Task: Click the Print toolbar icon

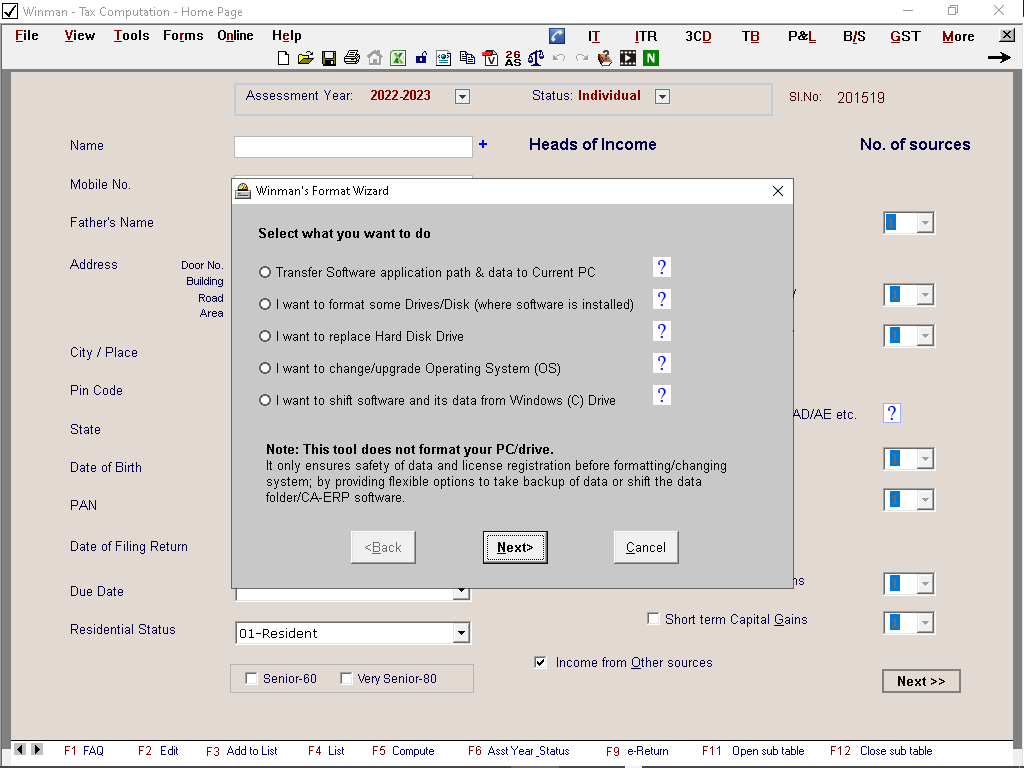Action: click(x=351, y=58)
